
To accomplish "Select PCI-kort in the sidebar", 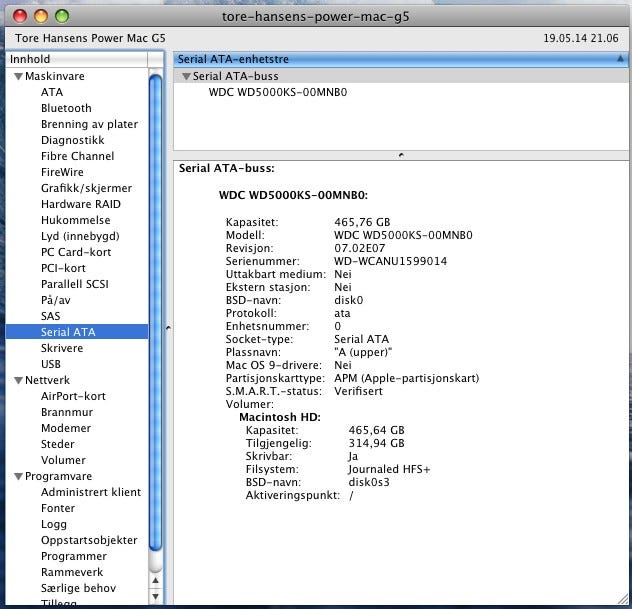I will tap(63, 268).
